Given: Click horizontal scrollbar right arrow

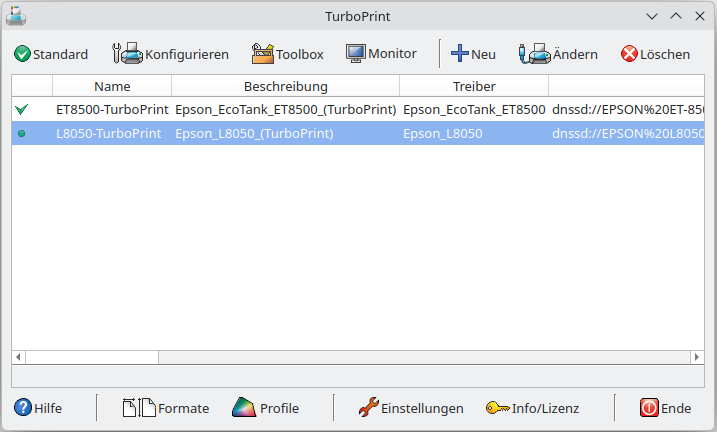Looking at the screenshot, I should pos(697,357).
